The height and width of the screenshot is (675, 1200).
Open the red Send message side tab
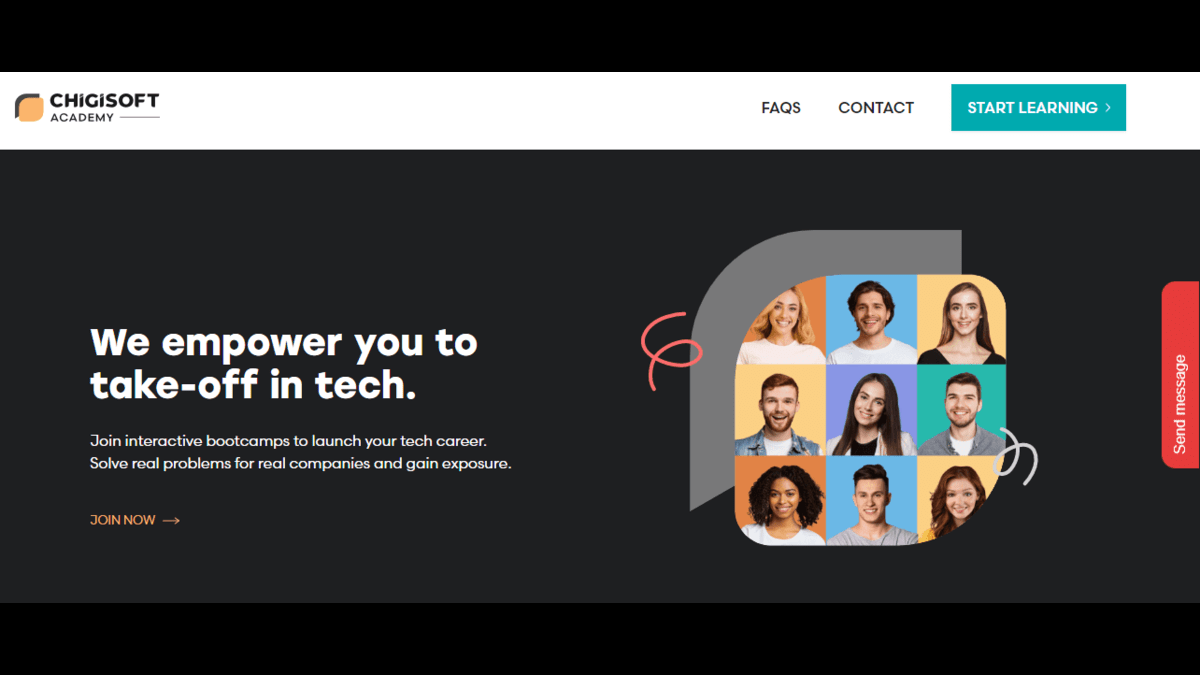click(1181, 375)
